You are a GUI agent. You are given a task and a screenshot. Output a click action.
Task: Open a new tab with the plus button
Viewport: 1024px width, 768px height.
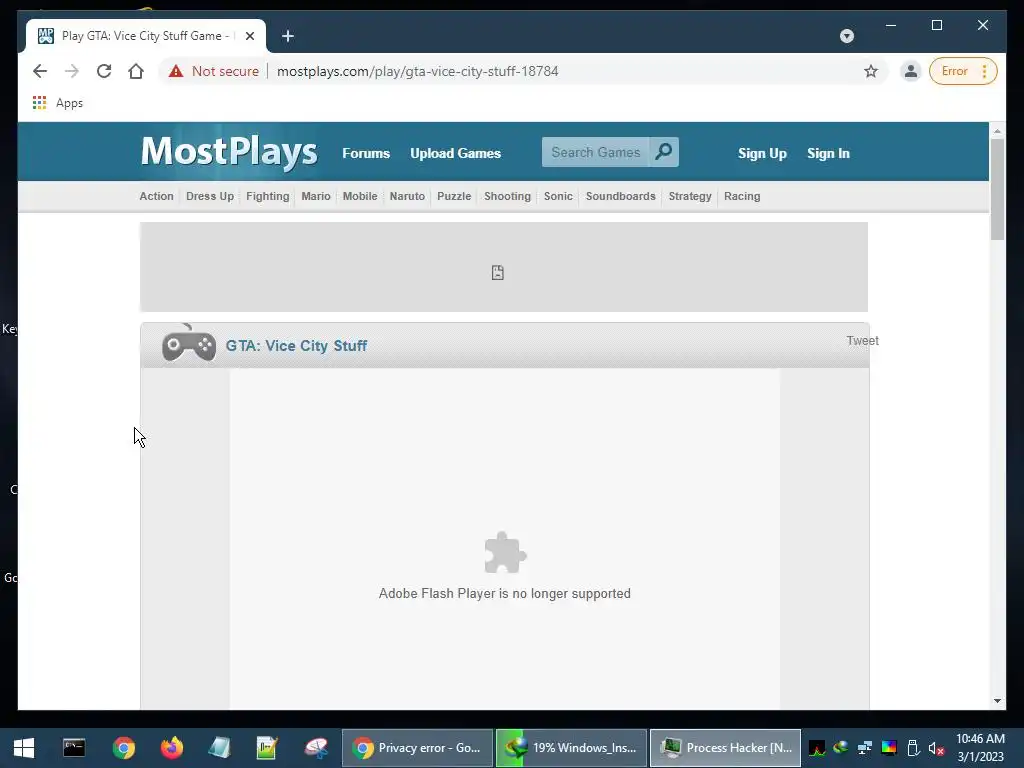288,36
